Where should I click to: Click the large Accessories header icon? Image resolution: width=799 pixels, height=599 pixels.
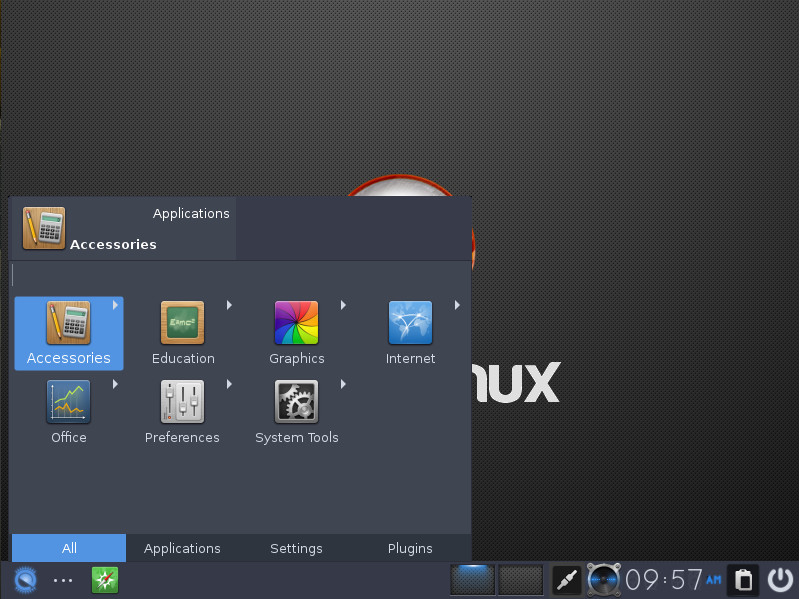pyautogui.click(x=44, y=228)
